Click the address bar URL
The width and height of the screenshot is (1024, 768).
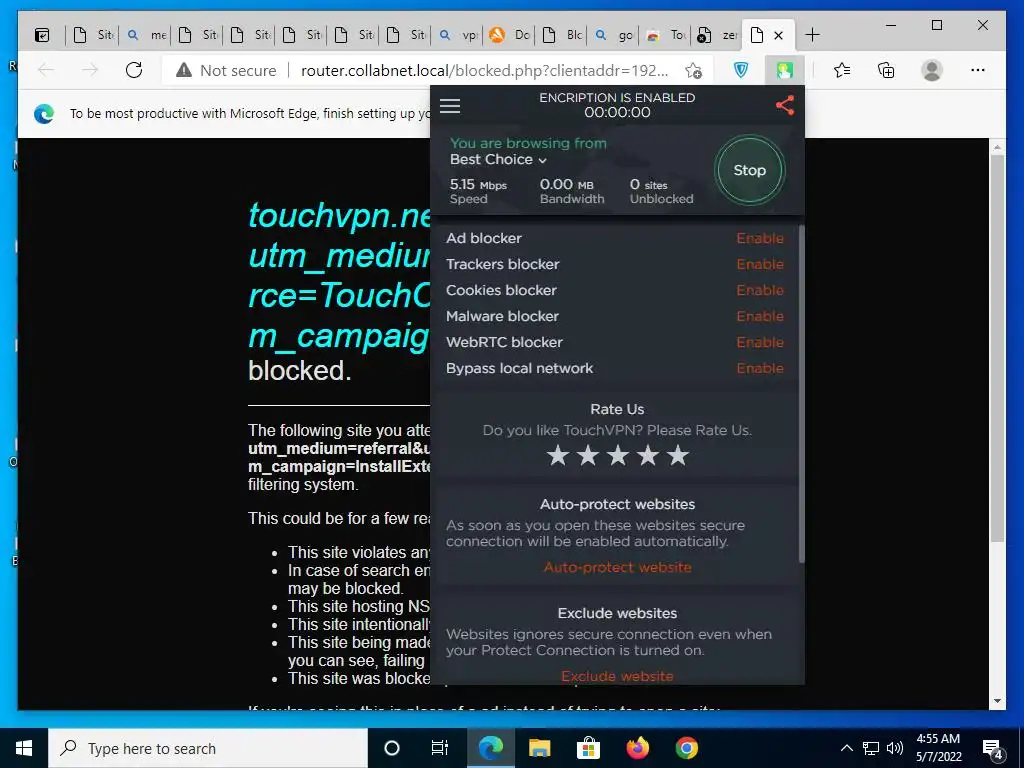[484, 71]
